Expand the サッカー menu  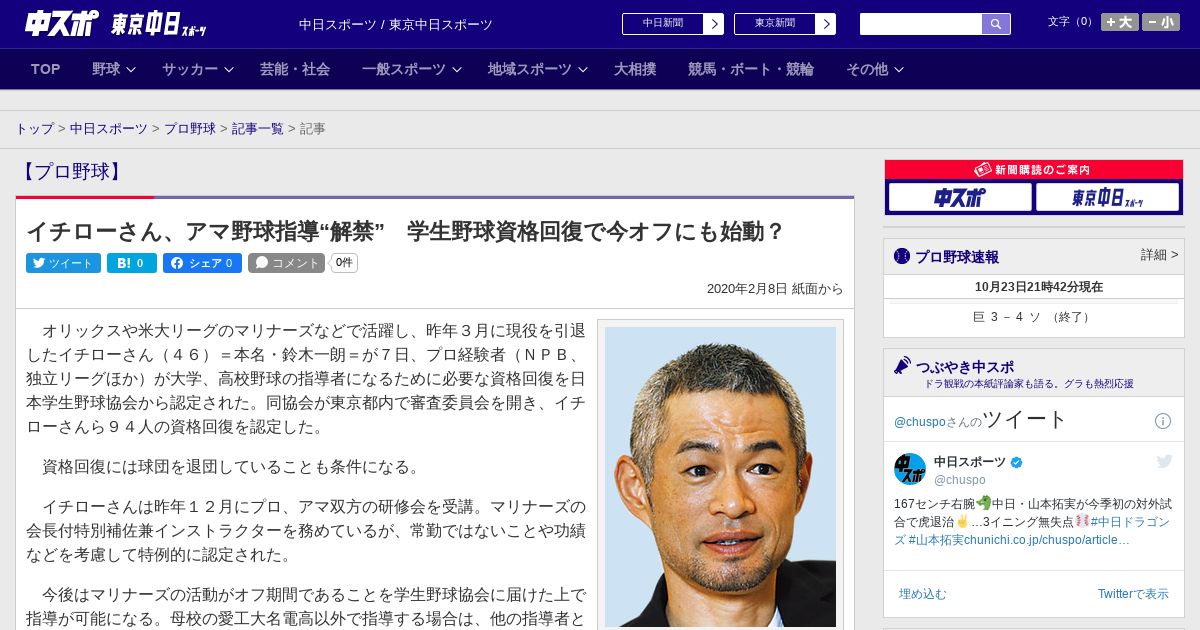click(198, 69)
